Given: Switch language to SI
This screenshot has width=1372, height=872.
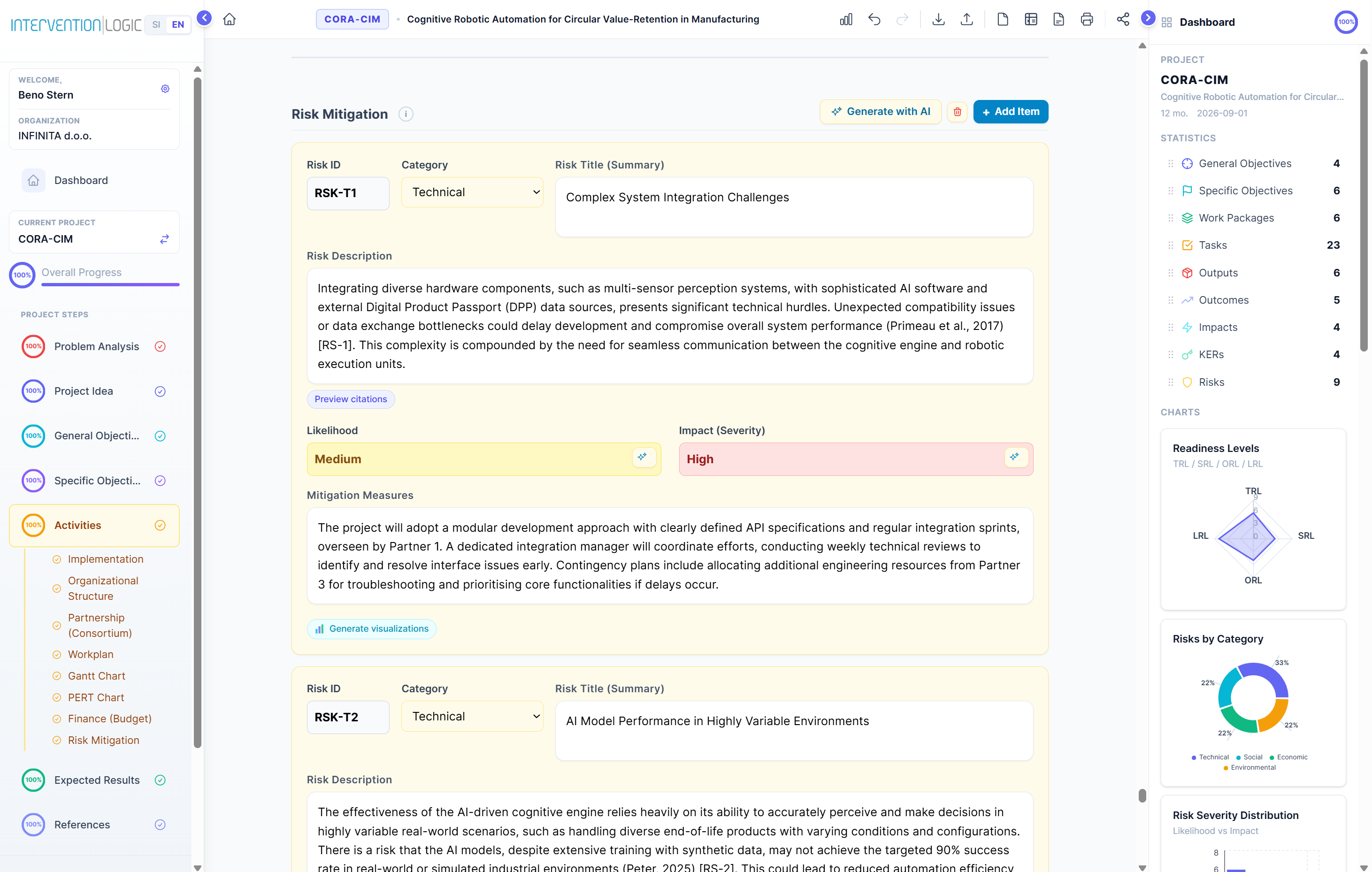Looking at the screenshot, I should click(x=156, y=24).
